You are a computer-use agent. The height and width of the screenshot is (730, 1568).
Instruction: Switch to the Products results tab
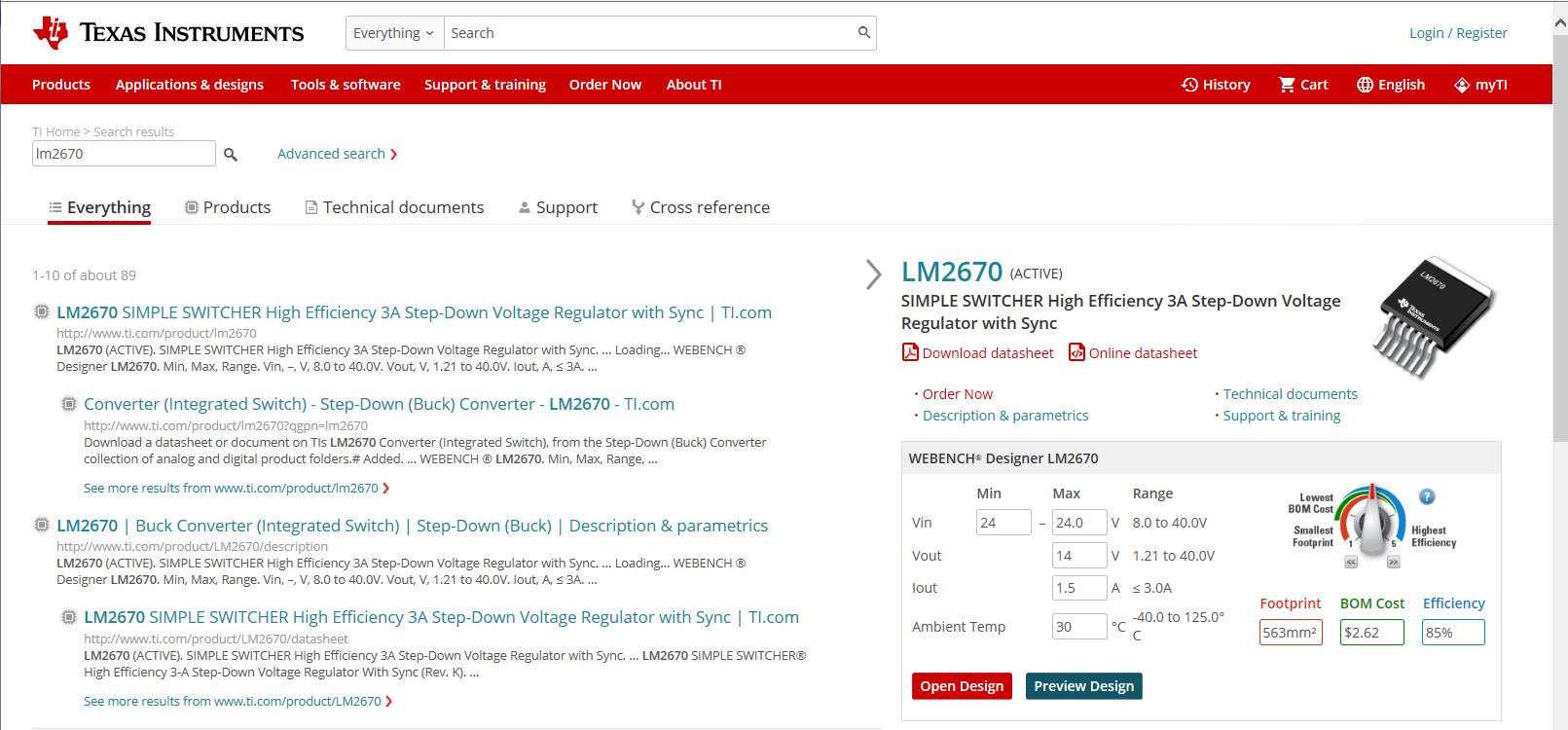228,207
